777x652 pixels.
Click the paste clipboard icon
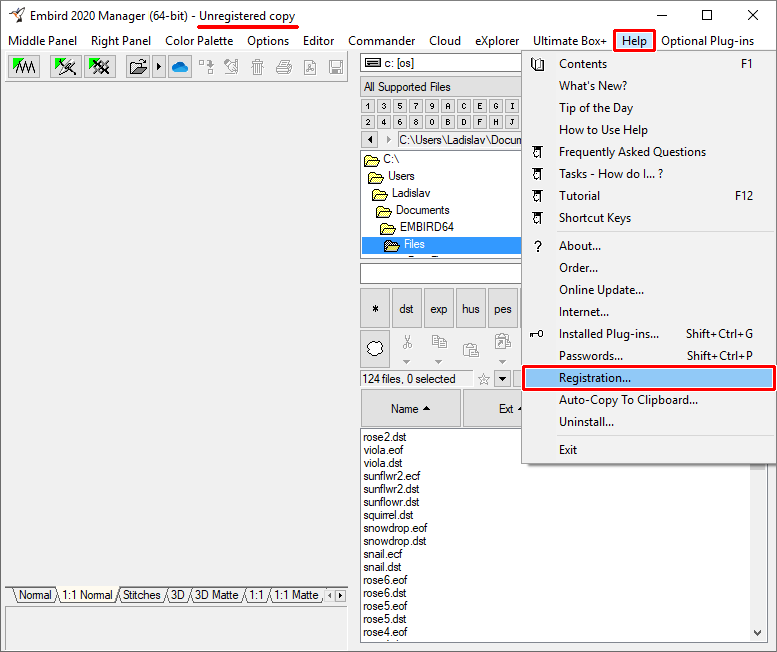470,349
